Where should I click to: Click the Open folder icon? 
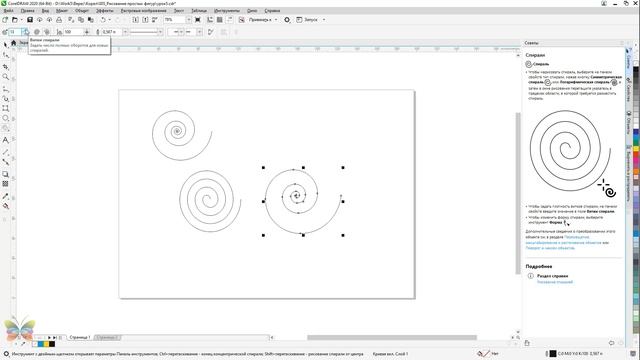point(15,20)
